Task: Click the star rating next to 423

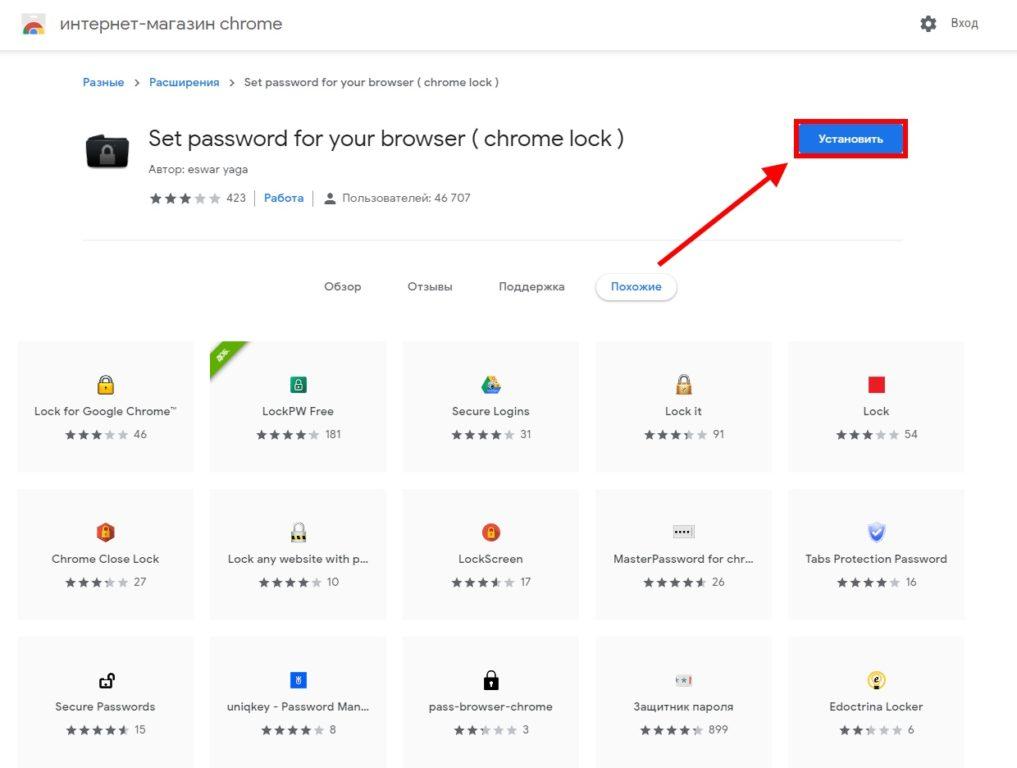Action: pyautogui.click(x=185, y=197)
